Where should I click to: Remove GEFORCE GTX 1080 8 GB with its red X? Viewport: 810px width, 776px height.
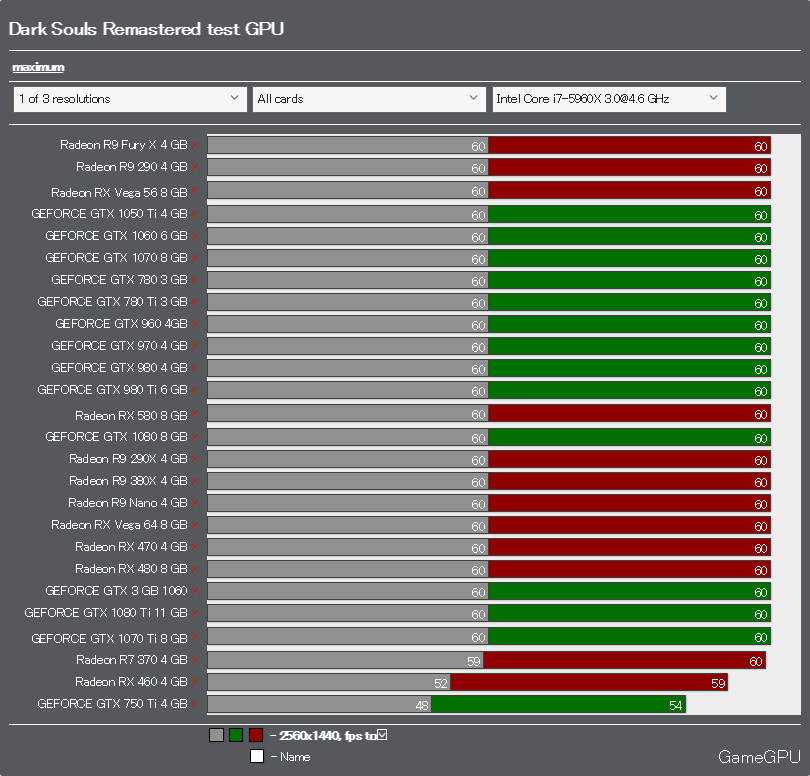195,437
